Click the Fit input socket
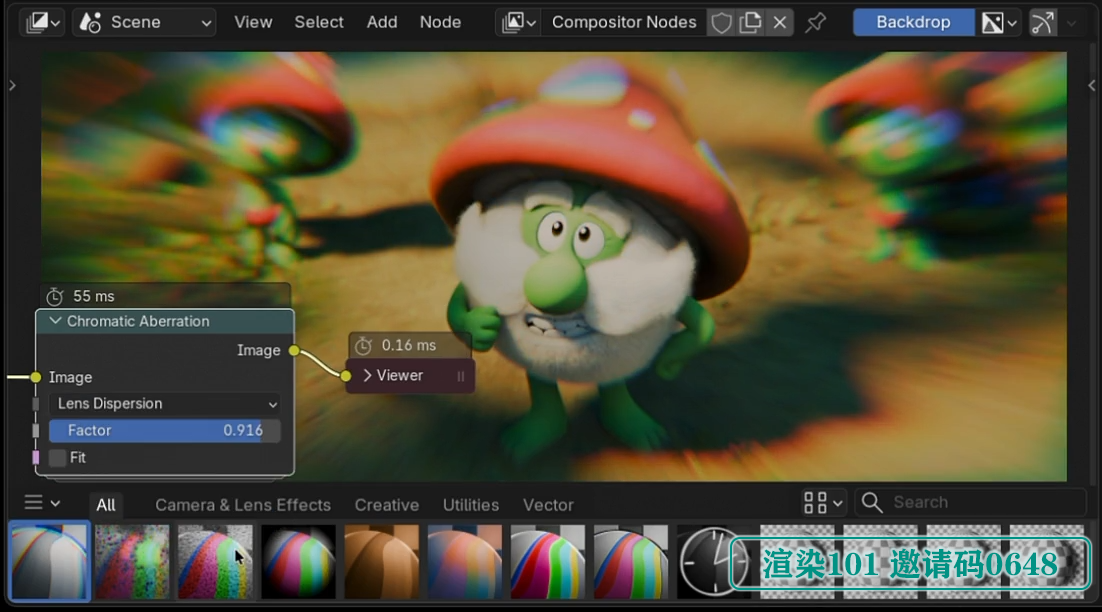 (x=36, y=457)
